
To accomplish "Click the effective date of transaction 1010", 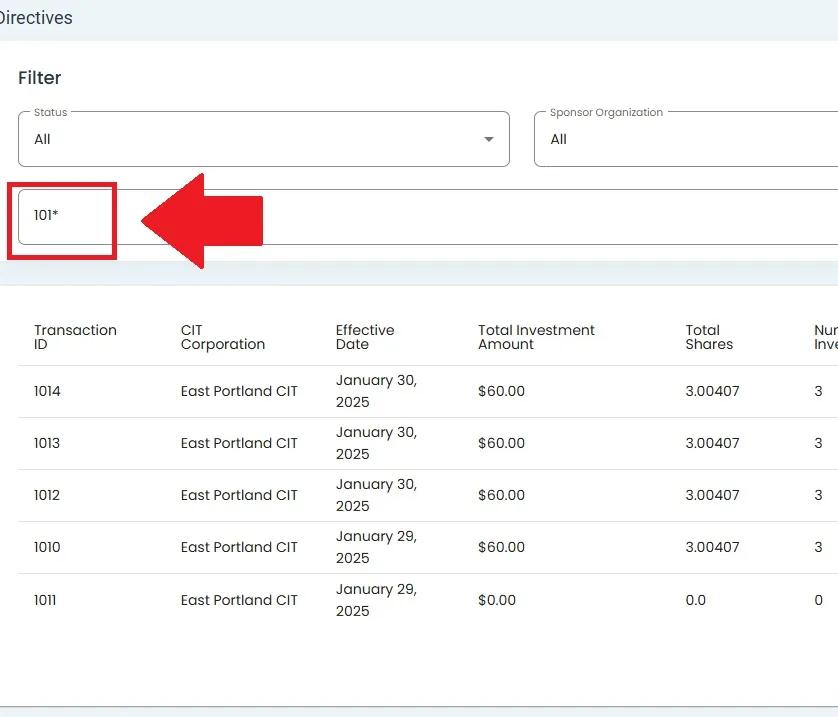I will [376, 547].
